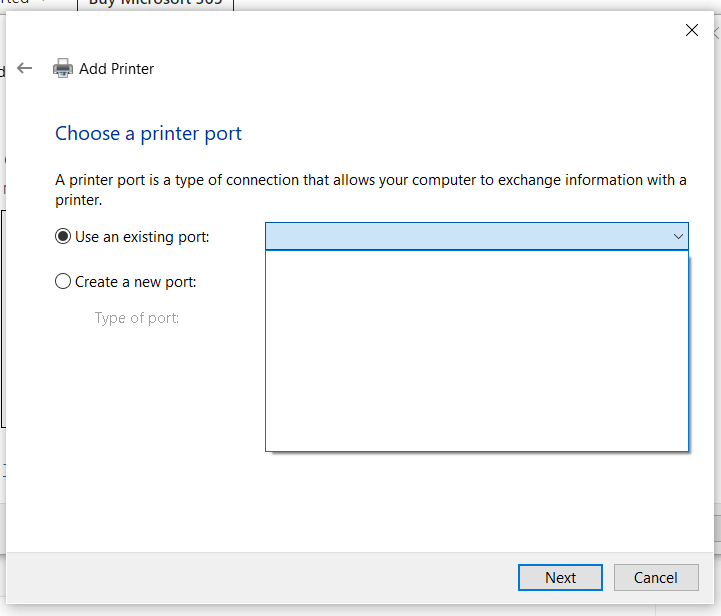
Task: Click the back arrow in Add Printer
Action: pos(25,68)
